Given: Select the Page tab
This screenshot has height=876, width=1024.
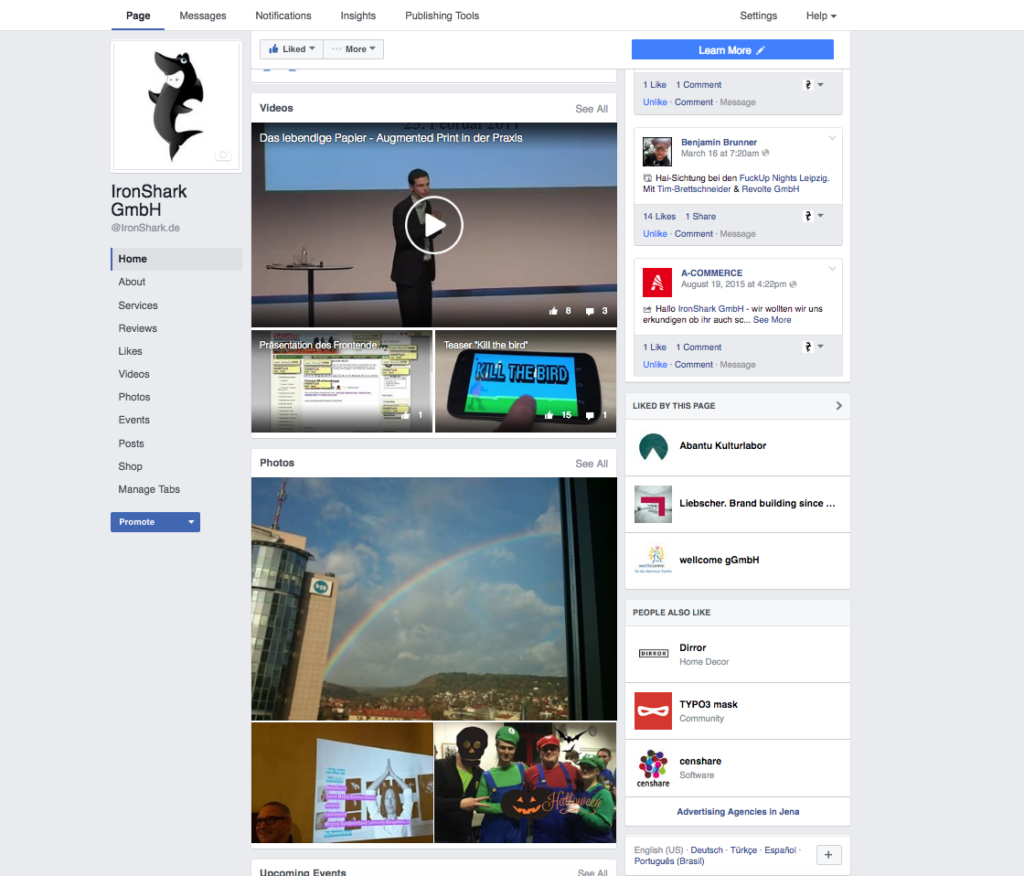Looking at the screenshot, I should 138,16.
